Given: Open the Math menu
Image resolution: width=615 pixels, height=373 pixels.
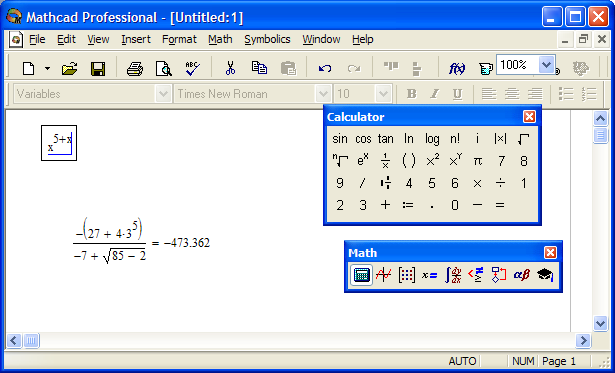Looking at the screenshot, I should [220, 39].
